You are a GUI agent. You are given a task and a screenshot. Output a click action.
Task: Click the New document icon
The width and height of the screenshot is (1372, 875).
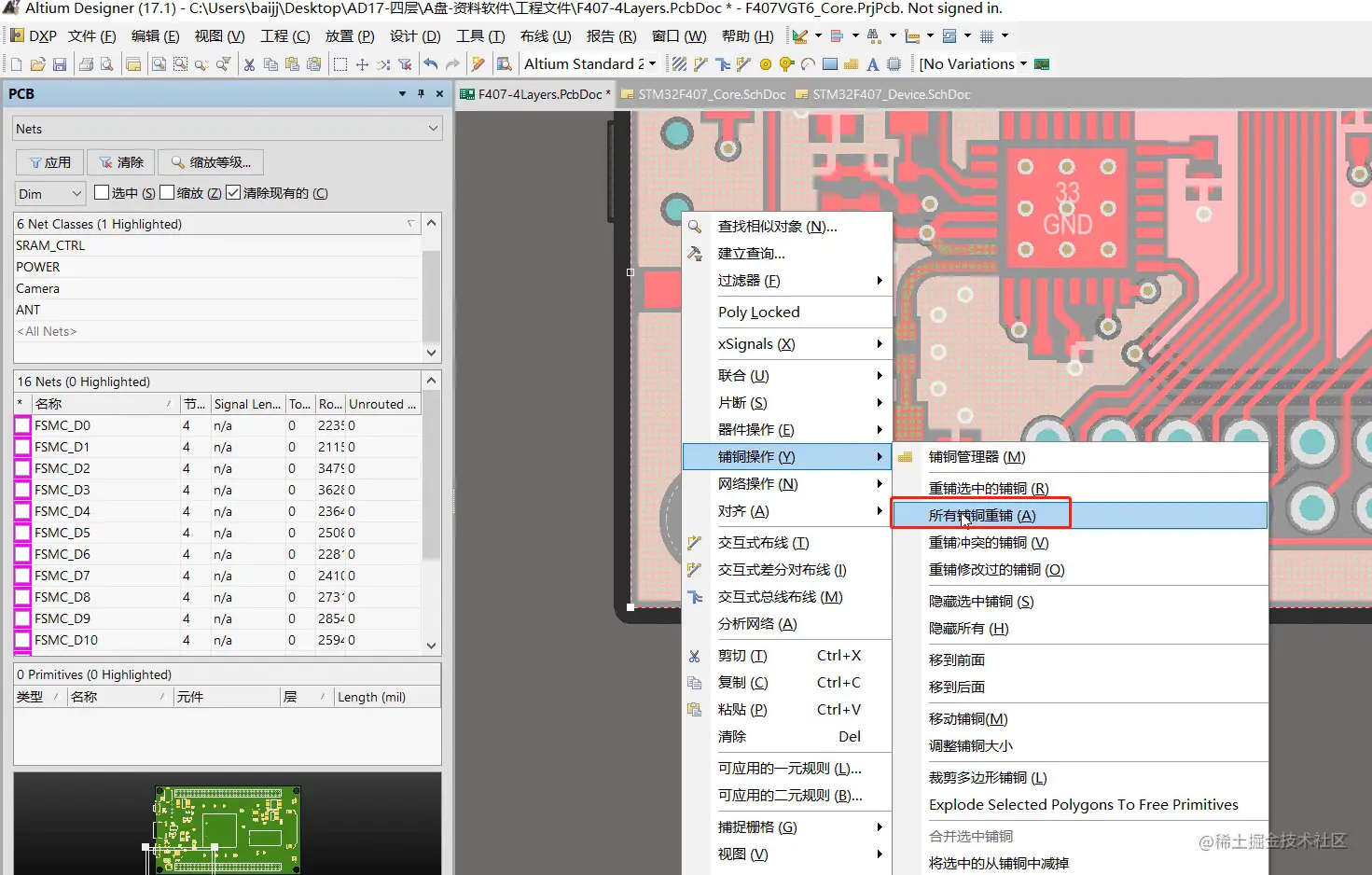tap(16, 64)
